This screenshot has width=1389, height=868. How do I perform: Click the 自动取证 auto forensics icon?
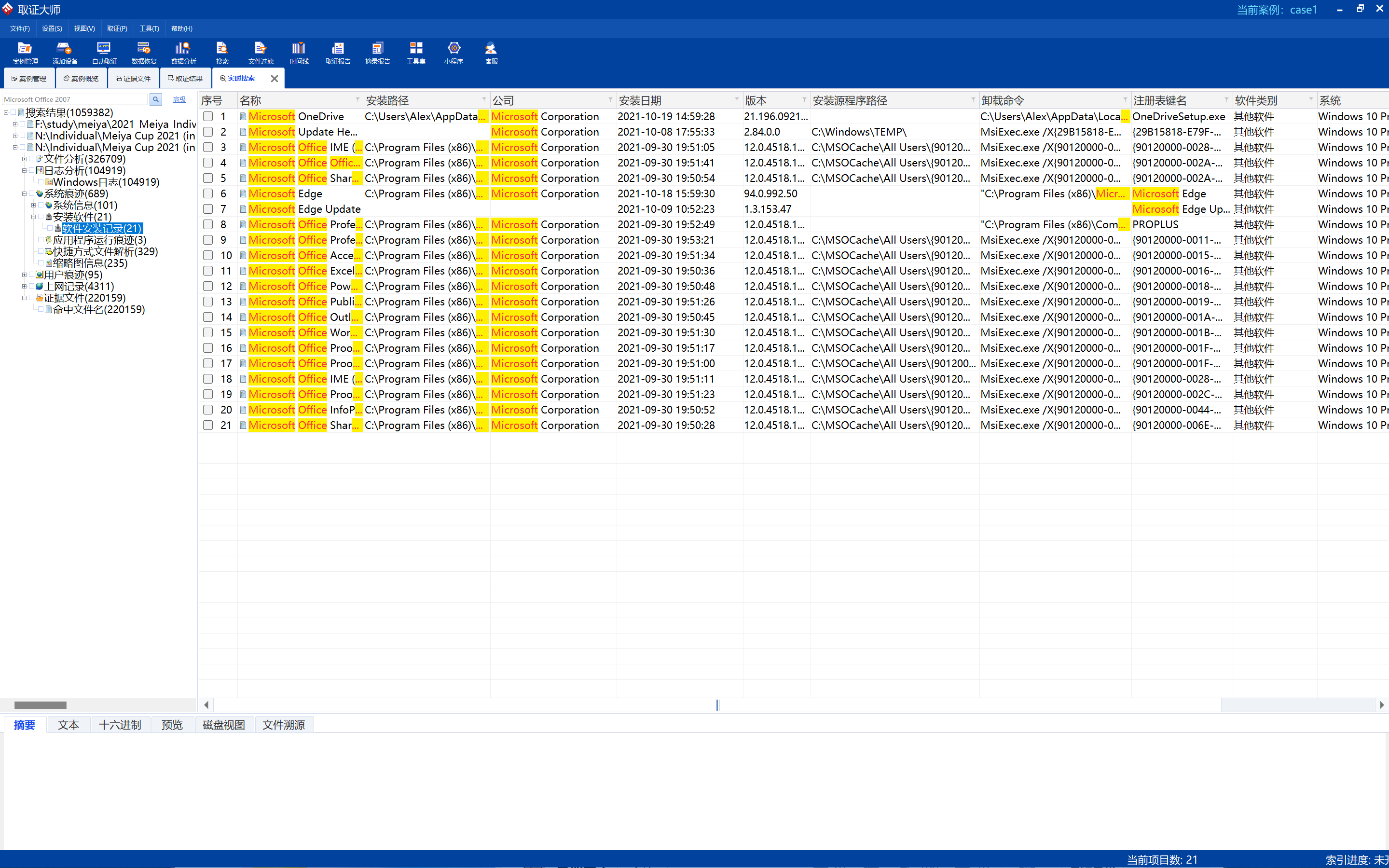click(104, 53)
